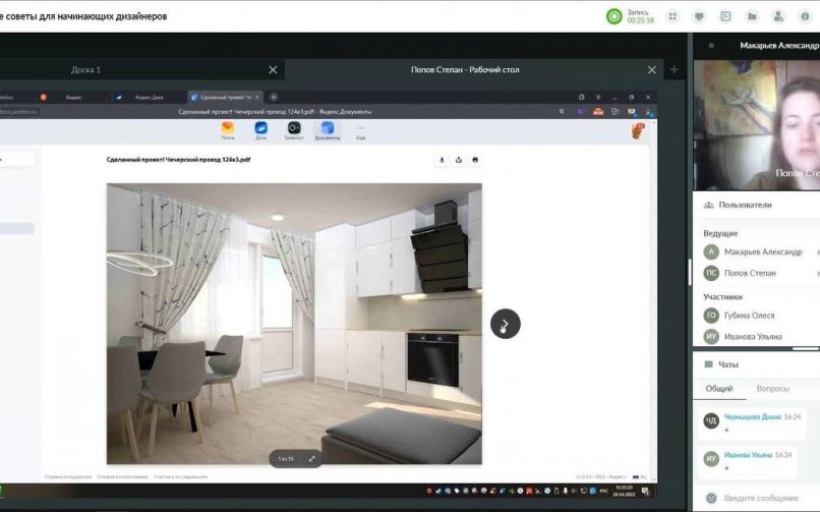This screenshot has height=512, width=820.
Task: Click the taskbar clock and date
Action: [x=624, y=491]
